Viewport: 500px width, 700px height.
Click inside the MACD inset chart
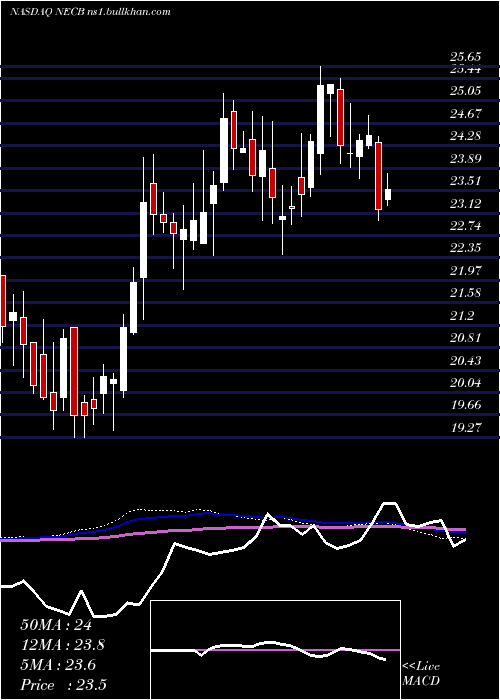point(275,650)
